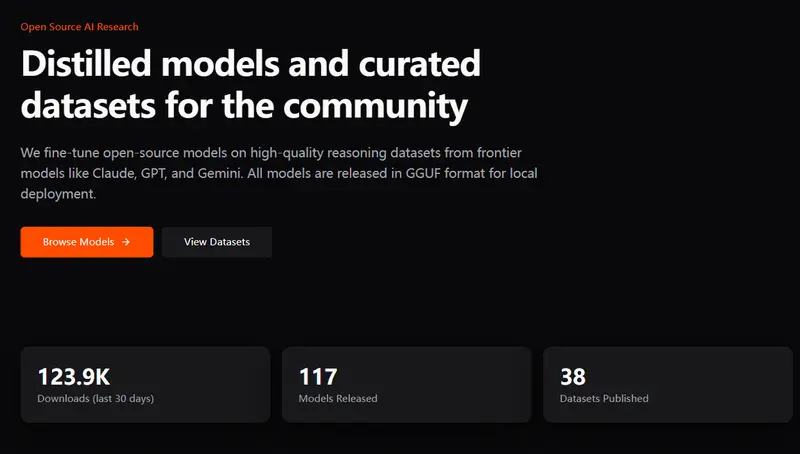Select the Models Released statistics card
The image size is (800, 454).
406,384
